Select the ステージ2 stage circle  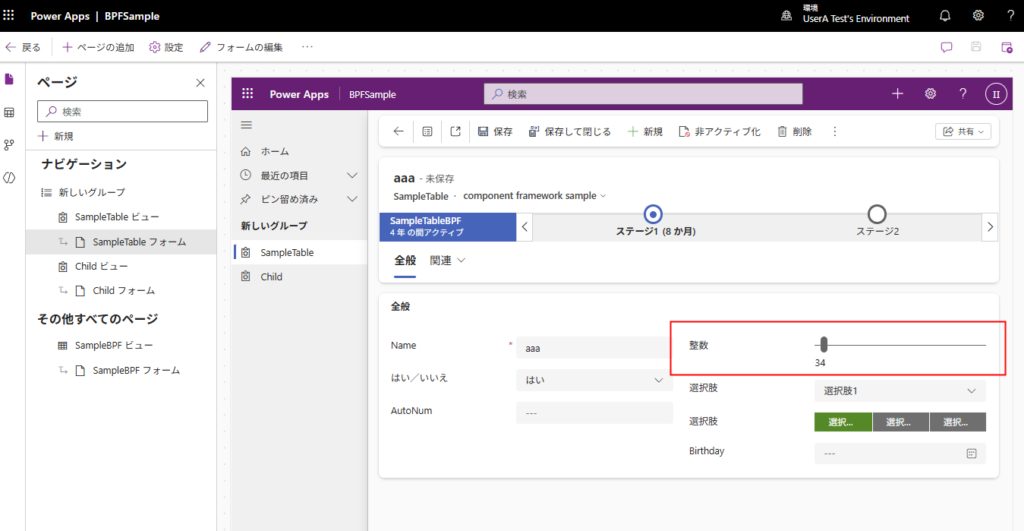click(877, 213)
